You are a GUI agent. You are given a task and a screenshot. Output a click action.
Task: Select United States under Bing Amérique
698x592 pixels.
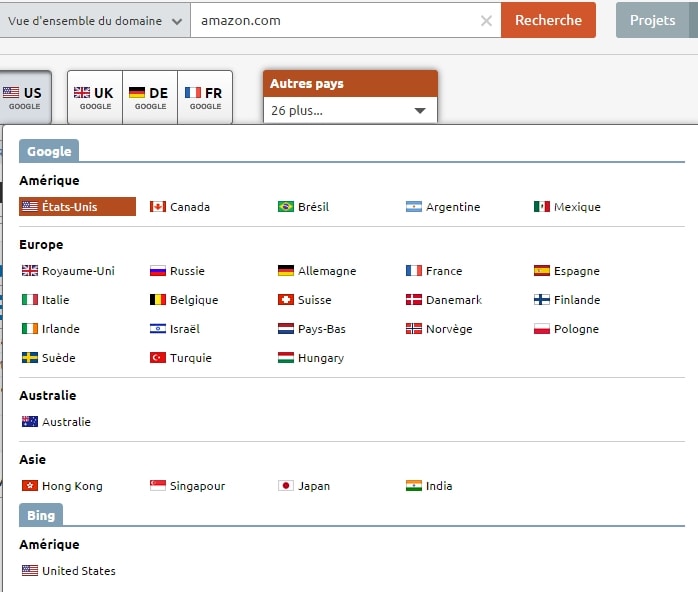pyautogui.click(x=69, y=571)
